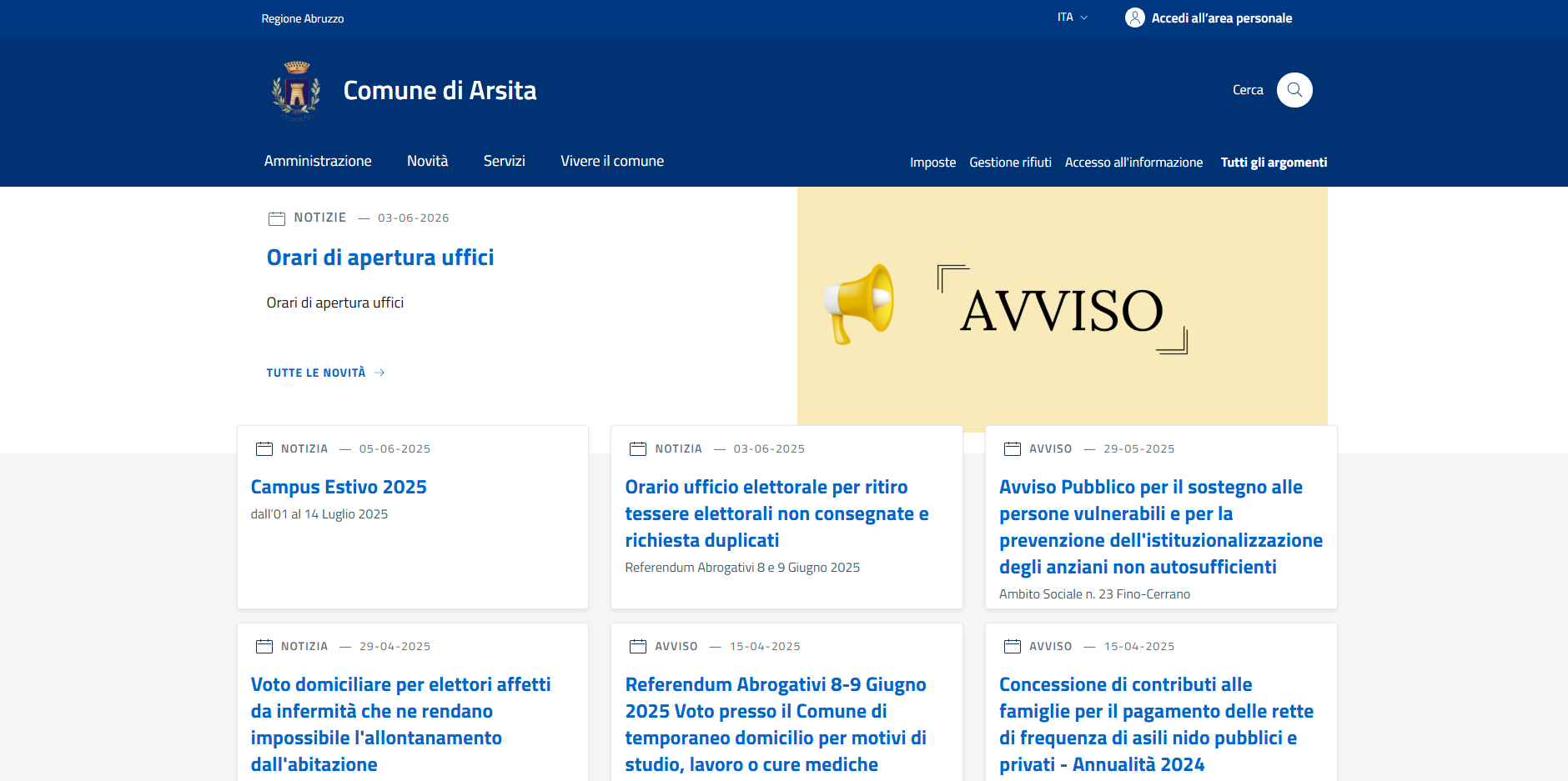
Task: Click calendar icon on Concessione di contributi card
Action: [x=1013, y=646]
